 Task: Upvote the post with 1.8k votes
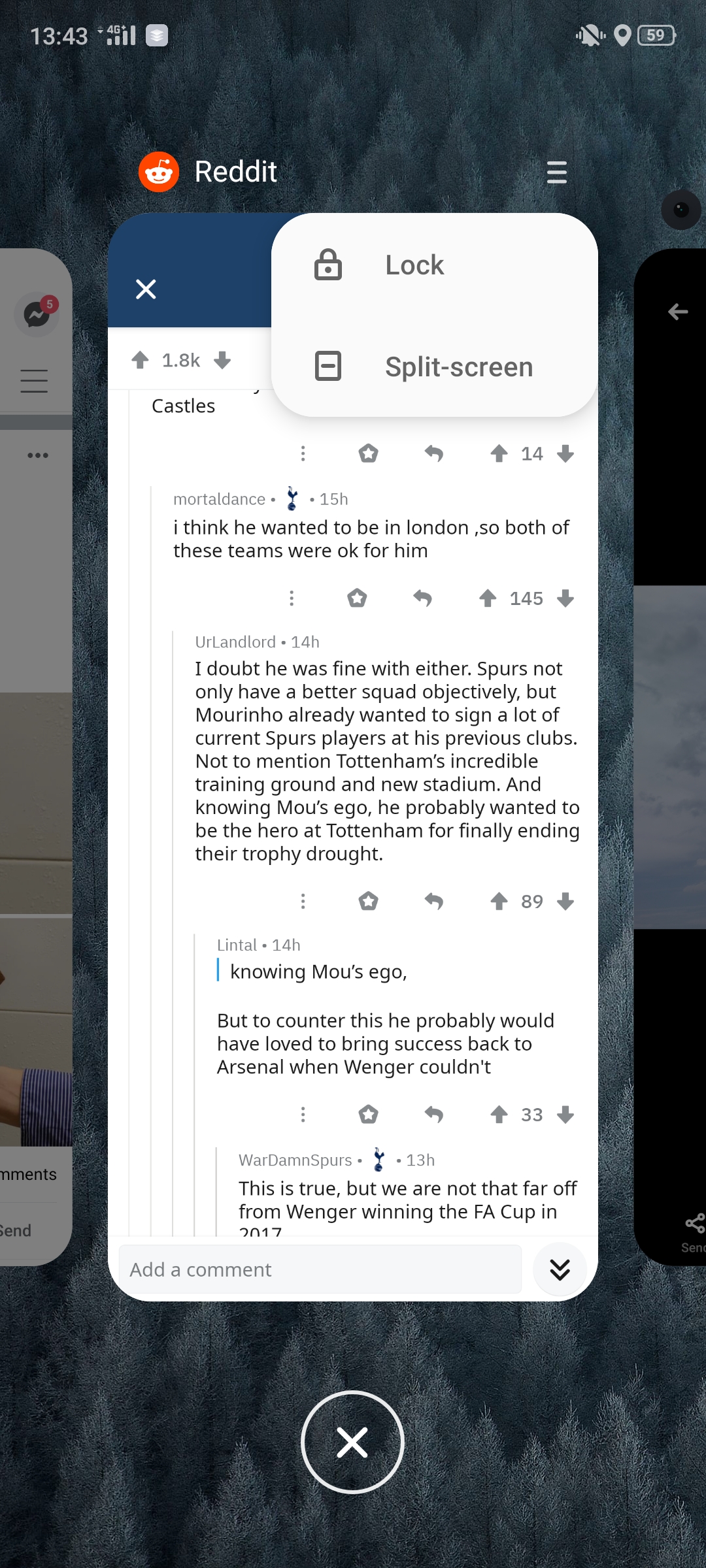(140, 360)
